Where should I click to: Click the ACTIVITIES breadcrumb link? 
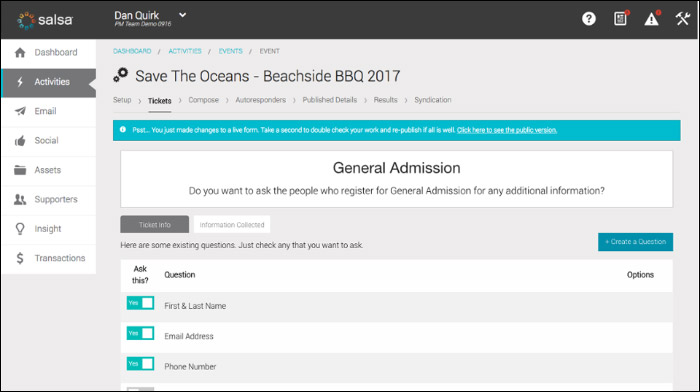pyautogui.click(x=185, y=51)
